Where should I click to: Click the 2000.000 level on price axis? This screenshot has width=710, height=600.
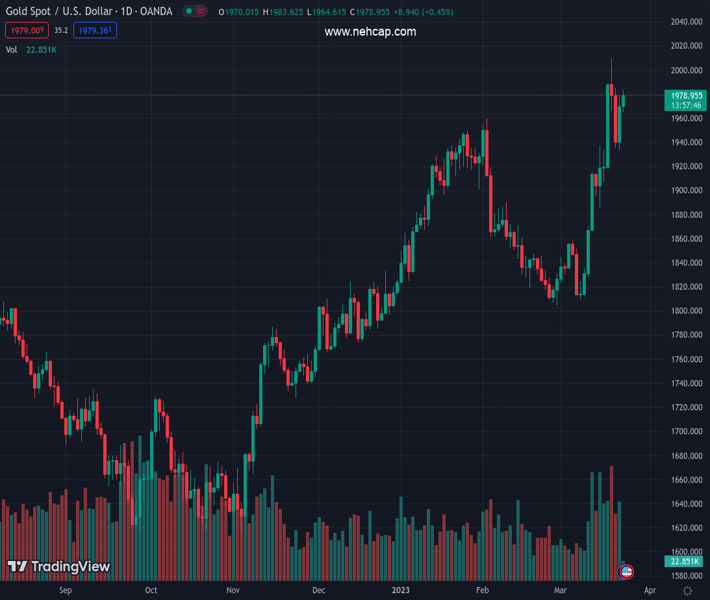pos(685,70)
